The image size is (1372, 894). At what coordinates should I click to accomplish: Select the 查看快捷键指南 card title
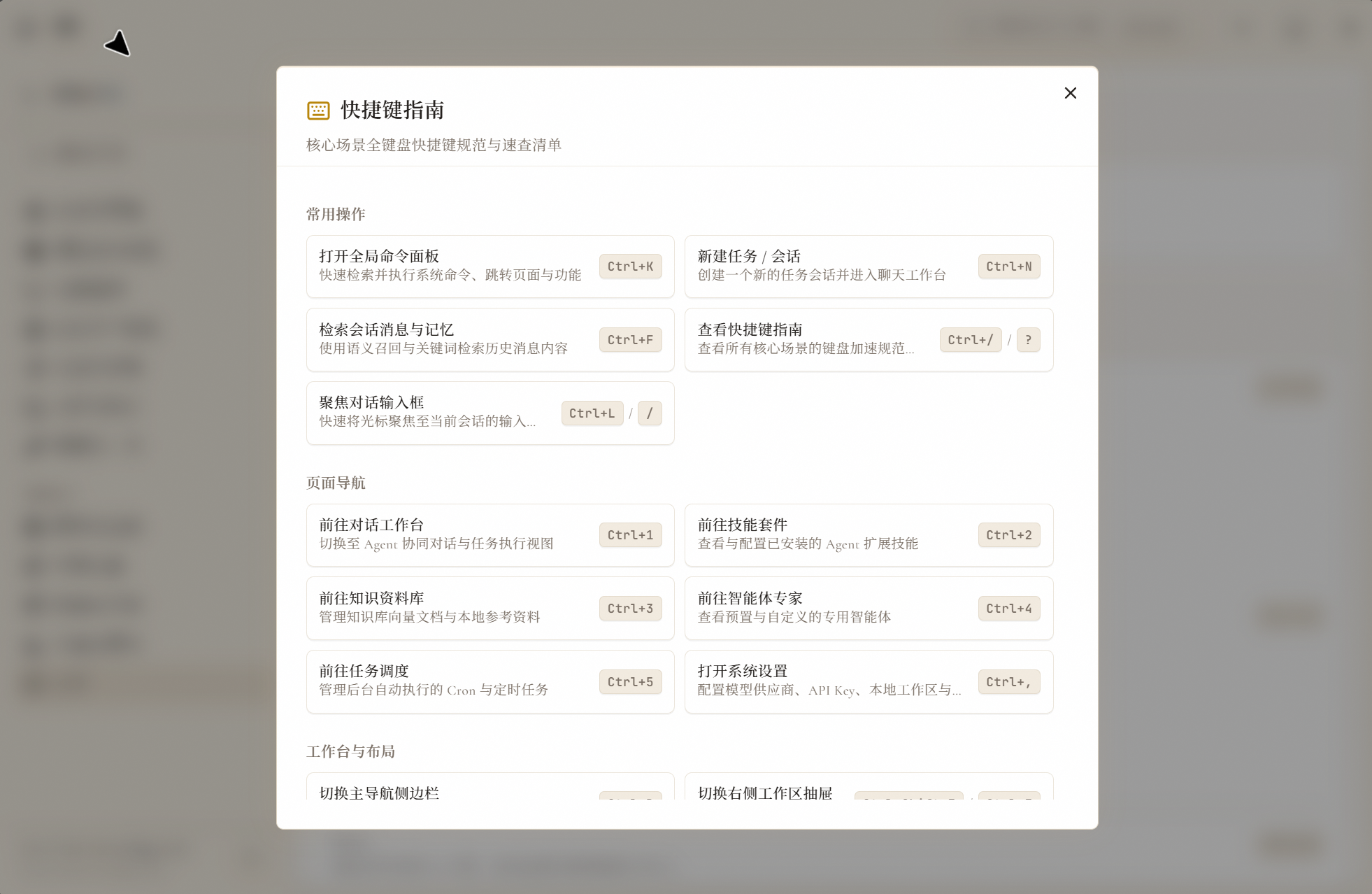[x=750, y=329]
